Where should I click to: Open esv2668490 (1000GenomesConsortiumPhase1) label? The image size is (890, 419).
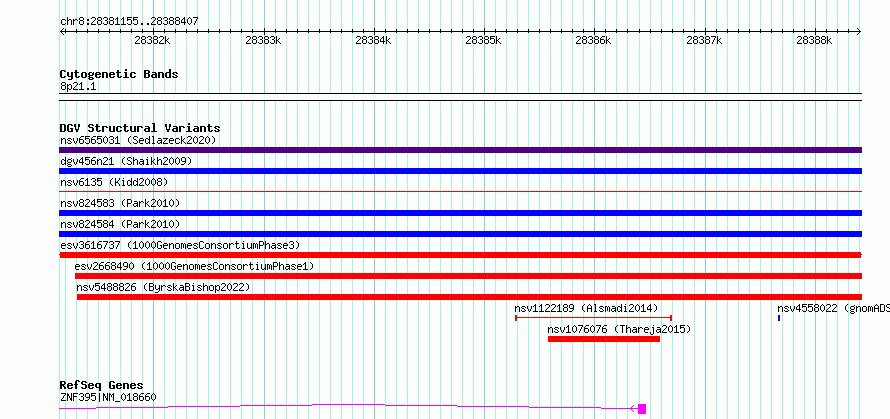coord(194,266)
